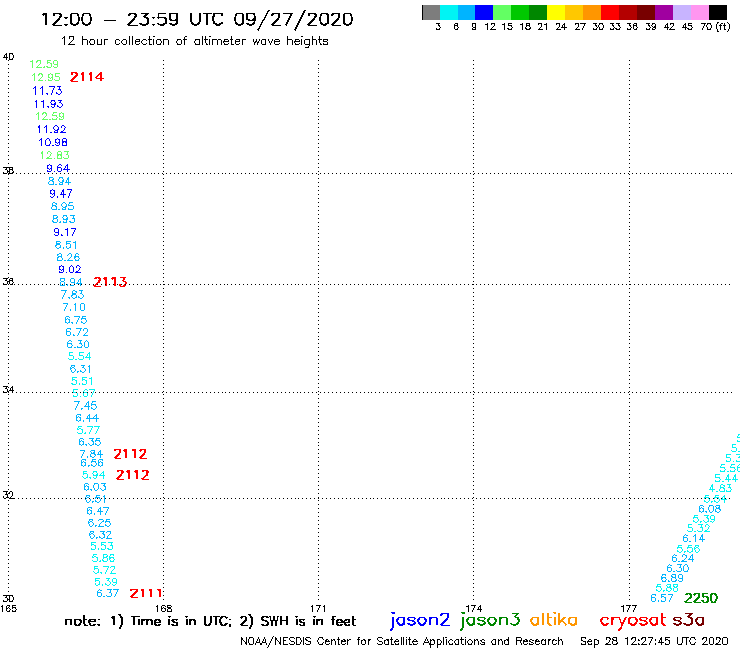Click the wave height value 6.08
Image resolution: width=740 pixels, height=650 pixels.
click(x=710, y=509)
